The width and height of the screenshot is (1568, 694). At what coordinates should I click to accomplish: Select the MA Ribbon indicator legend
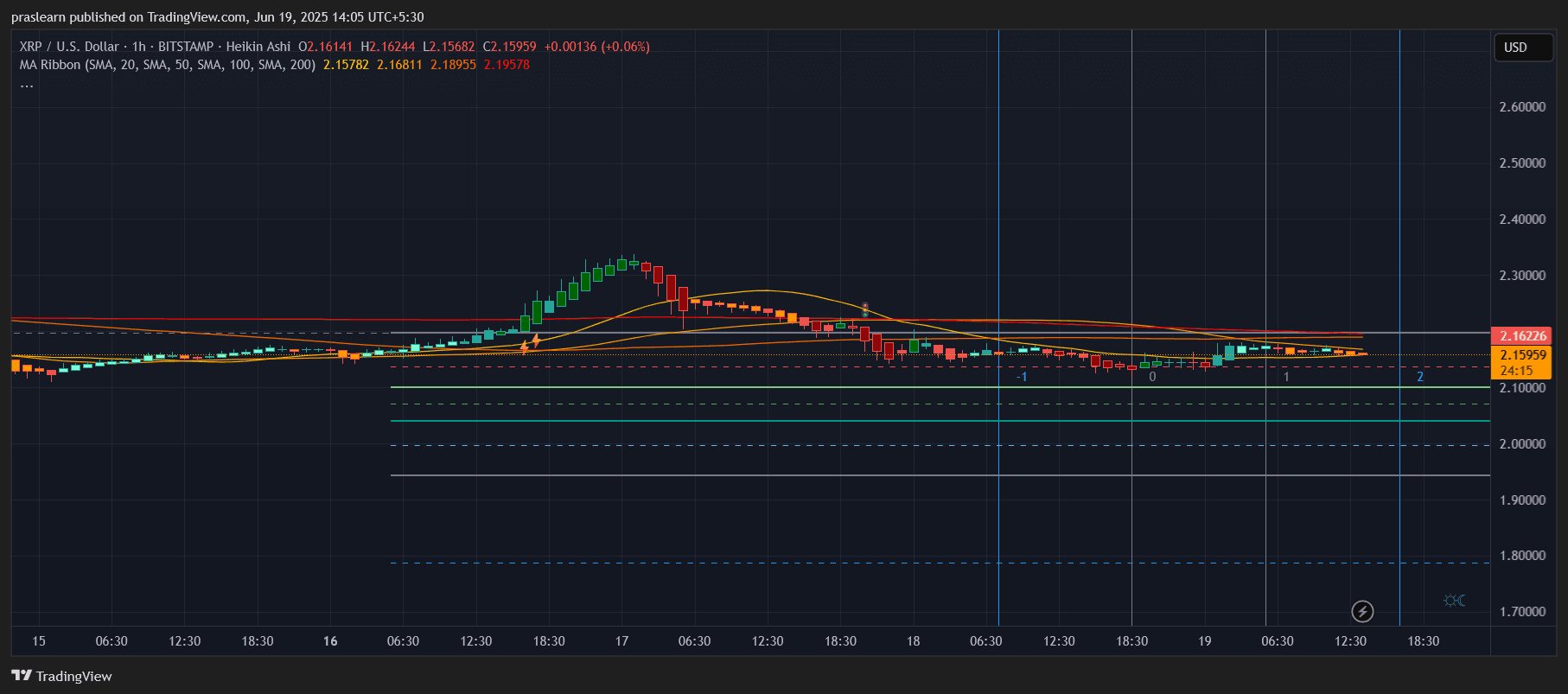click(x=167, y=65)
